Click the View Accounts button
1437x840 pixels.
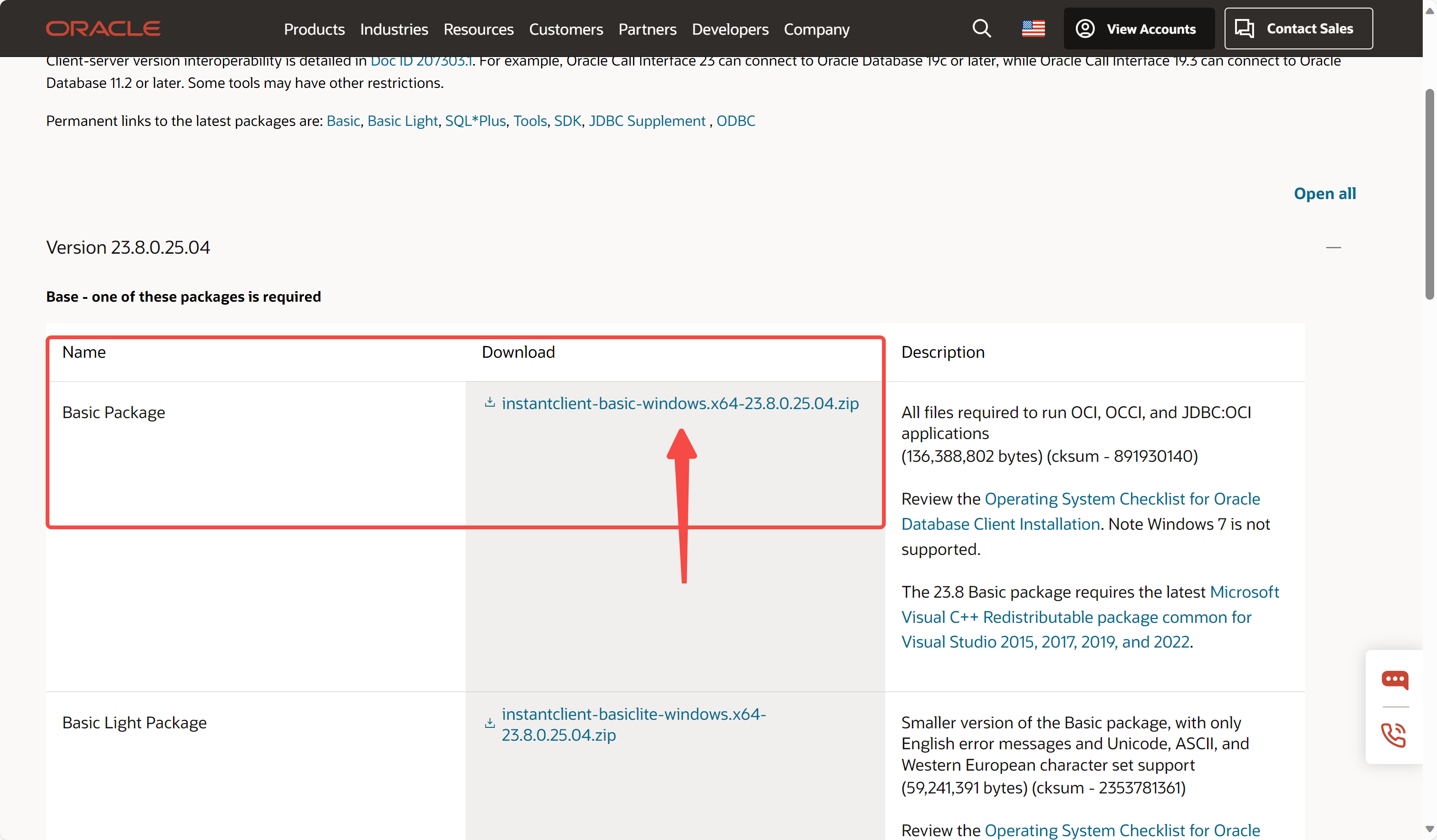[x=1139, y=29]
